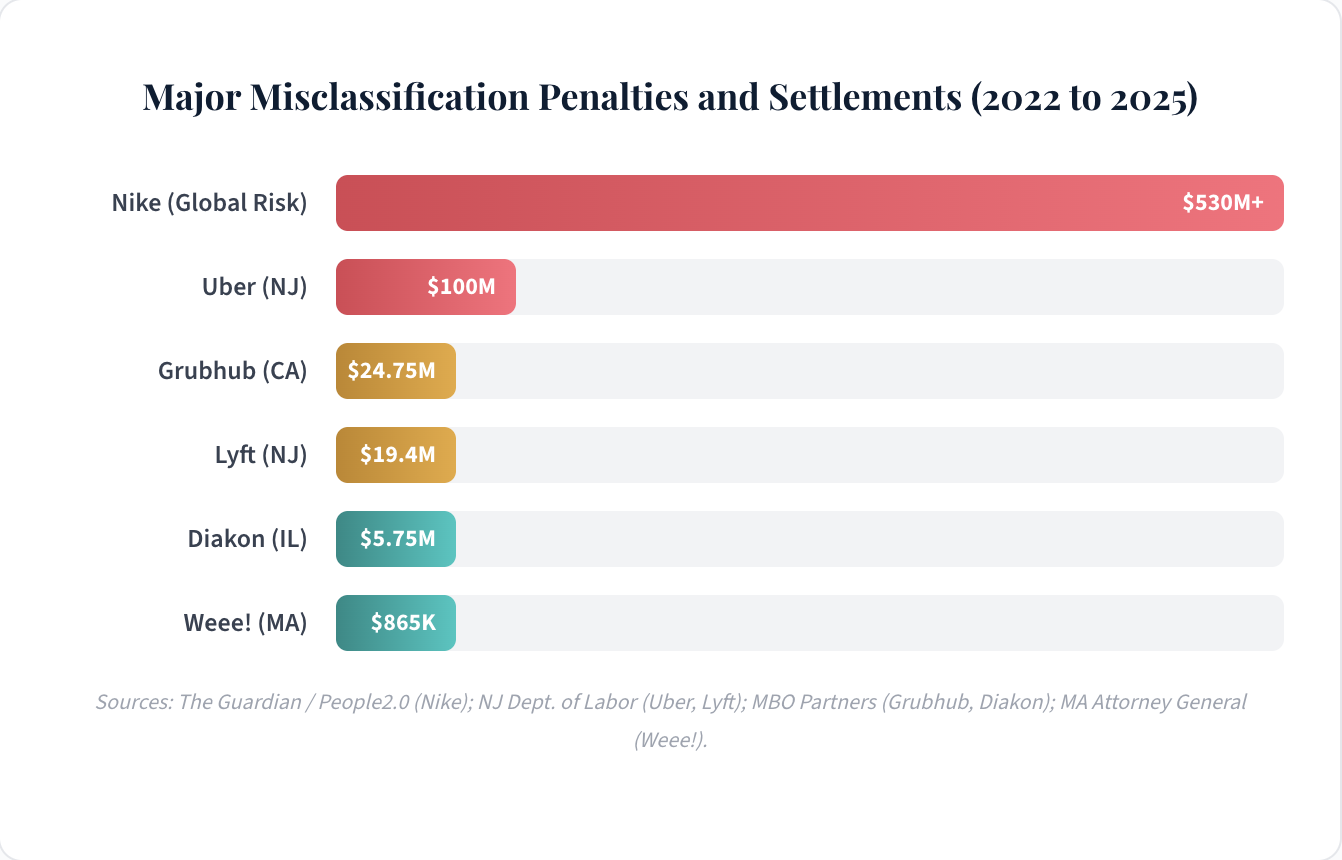Screen dimensions: 1342x860
Task: Click the Uber (NJ) row label
Action: (x=254, y=287)
